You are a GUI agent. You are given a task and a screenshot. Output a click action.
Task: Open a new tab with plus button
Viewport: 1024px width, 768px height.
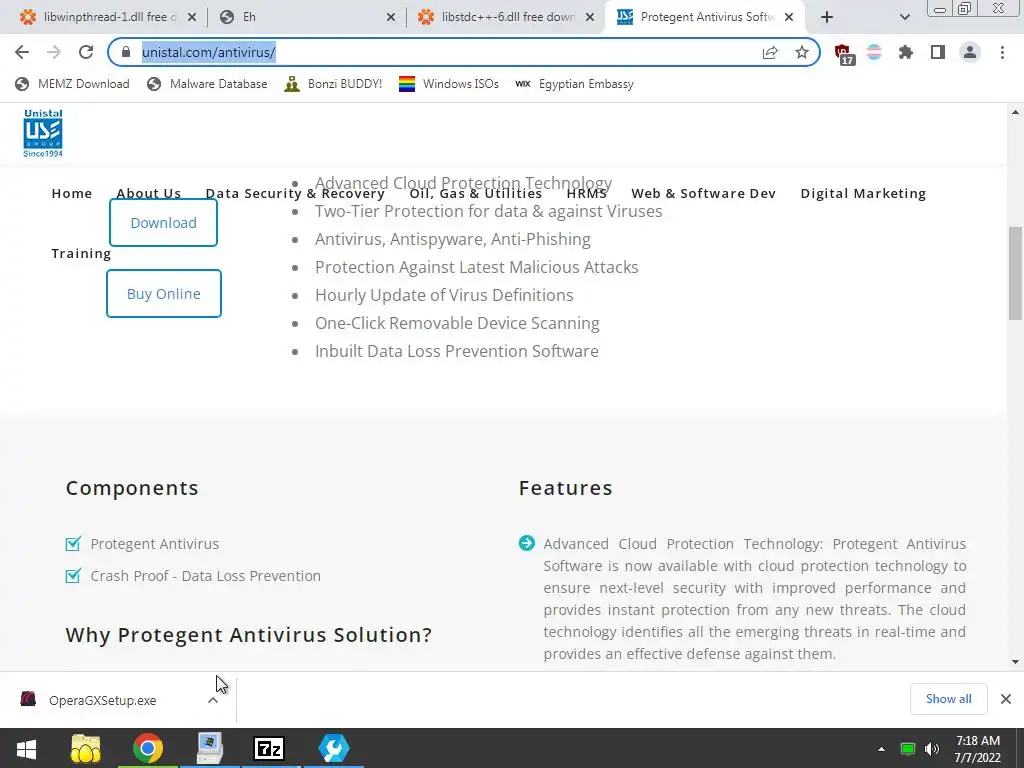827,17
